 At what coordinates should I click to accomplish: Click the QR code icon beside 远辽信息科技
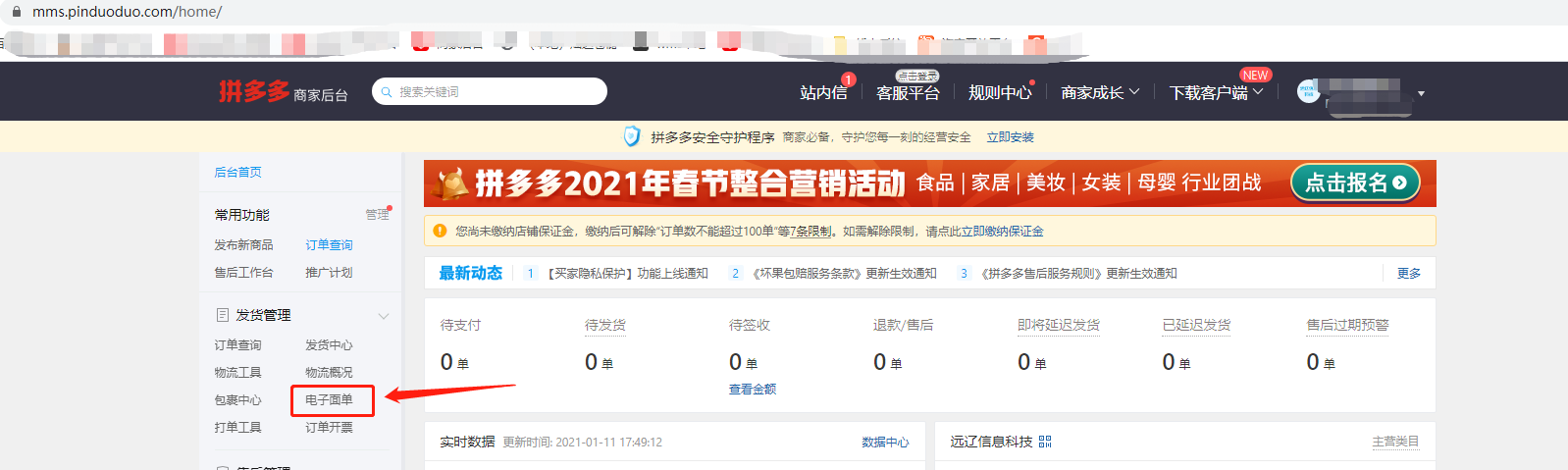1045,442
